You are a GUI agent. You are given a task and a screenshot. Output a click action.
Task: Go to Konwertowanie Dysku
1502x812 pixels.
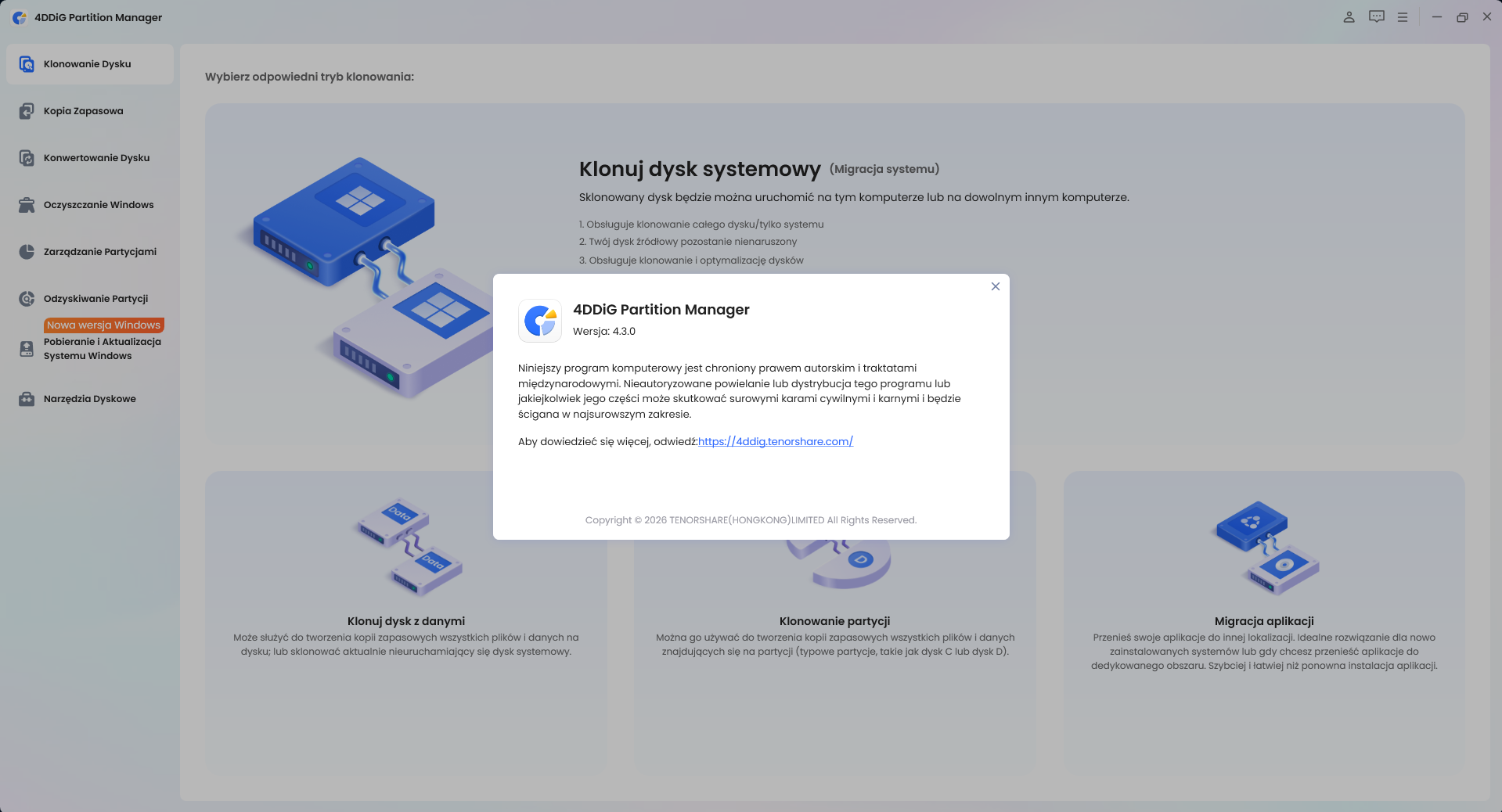pyautogui.click(x=90, y=158)
